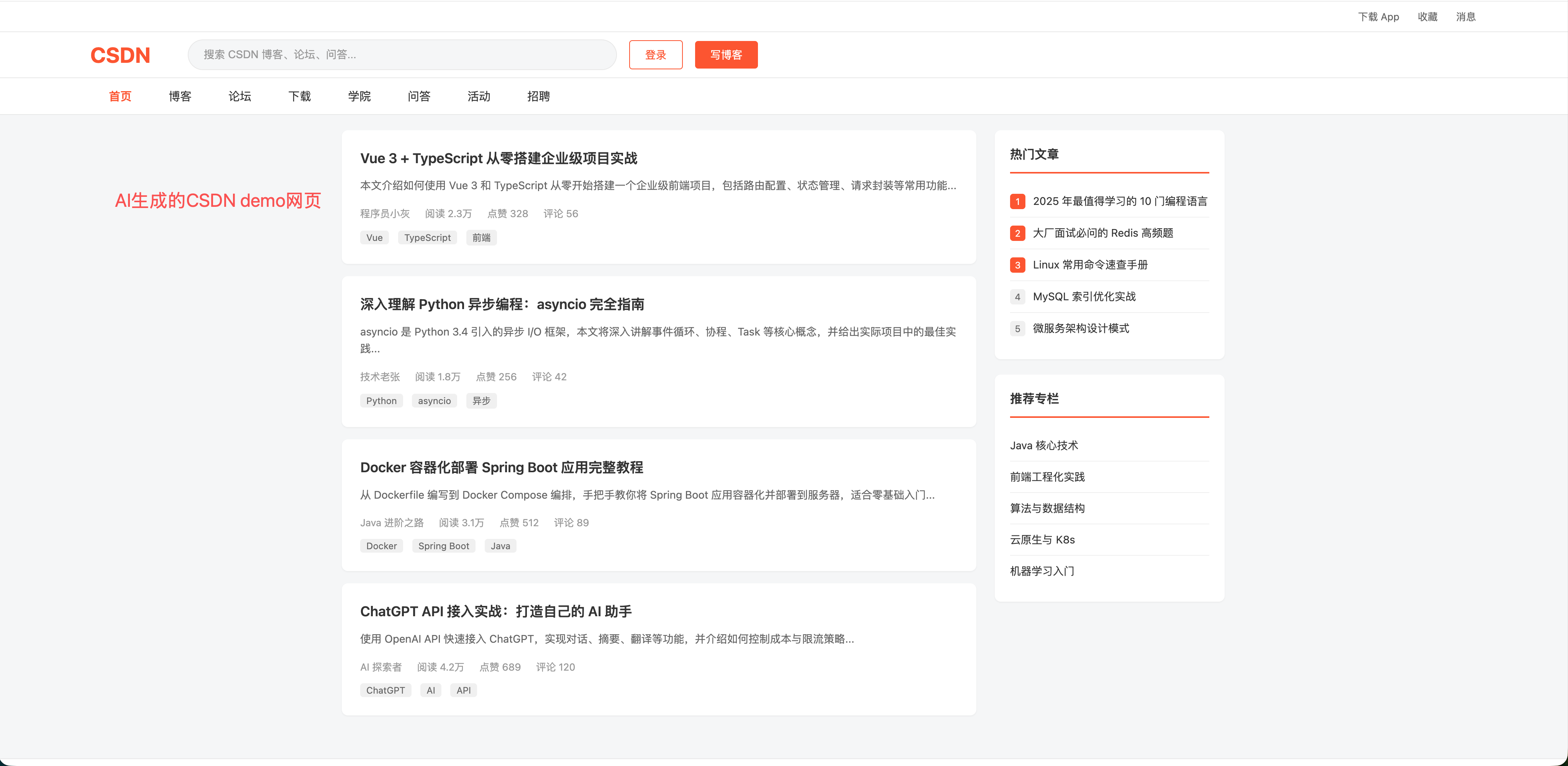
Task: Open the Docker 容器化部署 Spring Boot article title
Action: pos(502,467)
